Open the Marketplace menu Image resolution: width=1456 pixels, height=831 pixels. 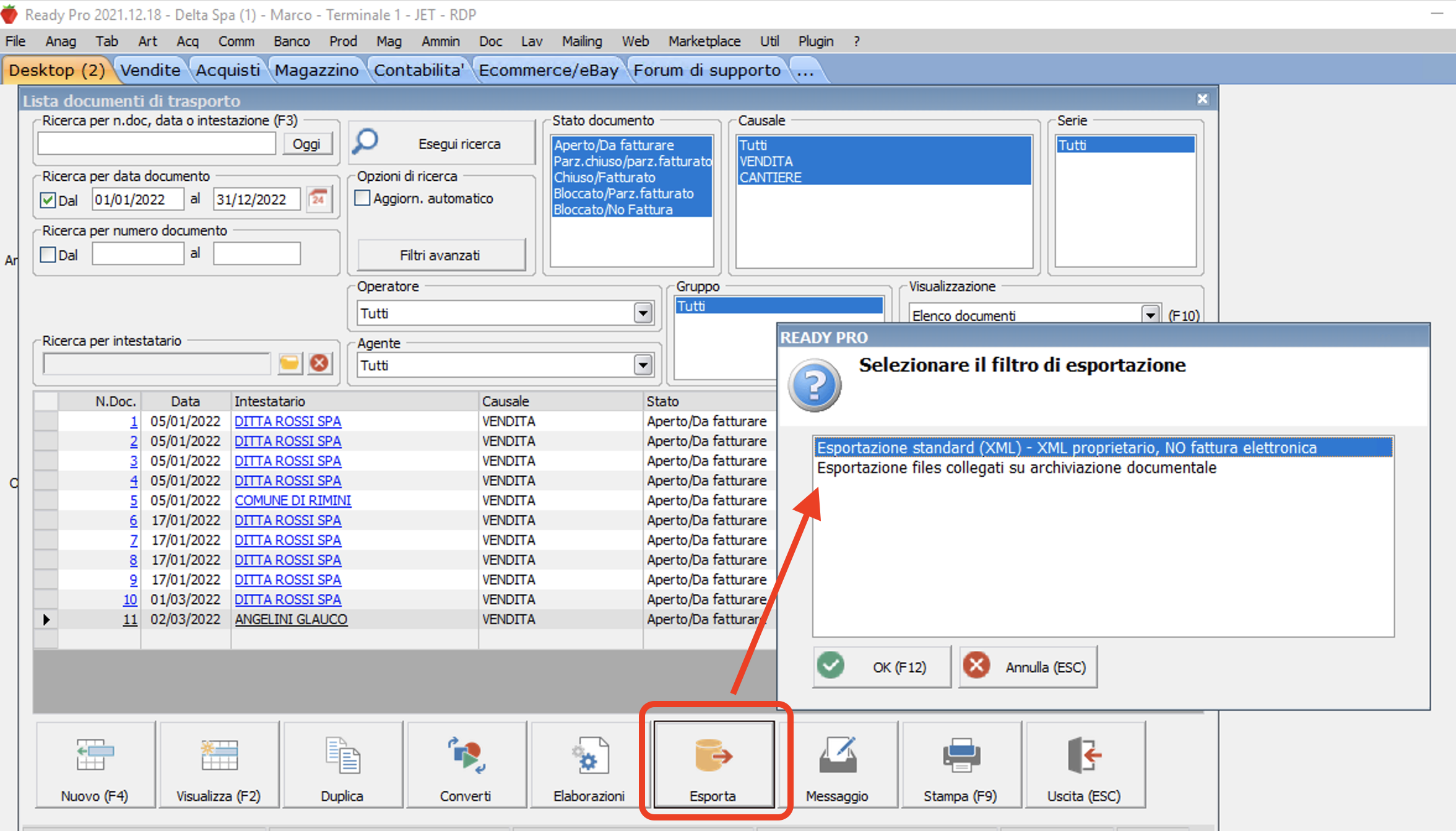pyautogui.click(x=704, y=41)
